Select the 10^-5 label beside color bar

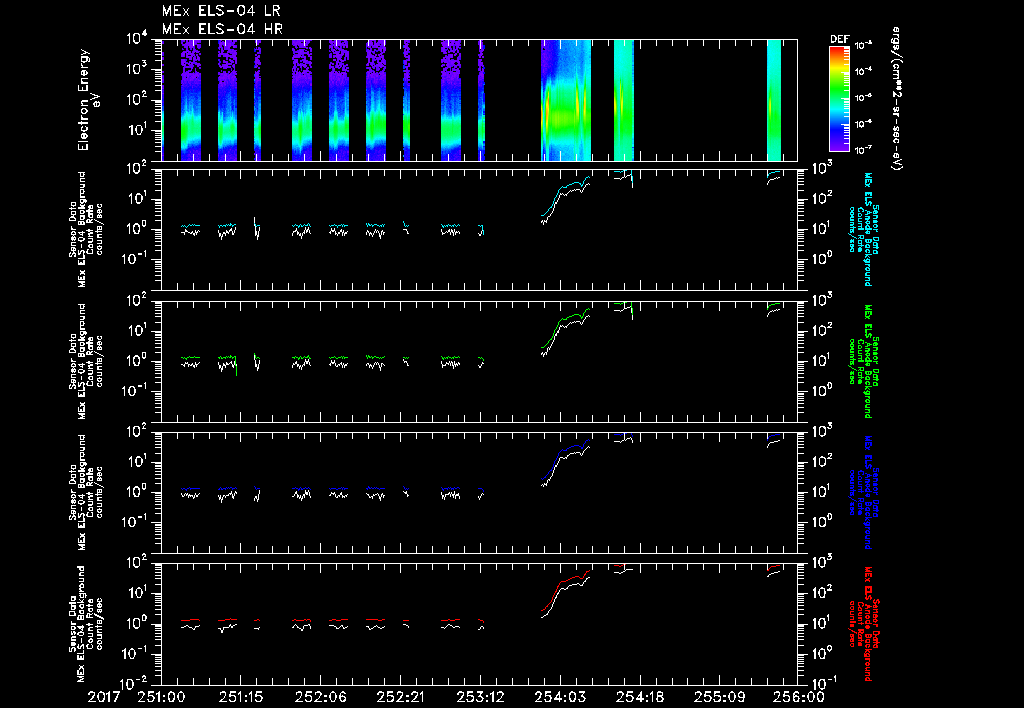(863, 97)
